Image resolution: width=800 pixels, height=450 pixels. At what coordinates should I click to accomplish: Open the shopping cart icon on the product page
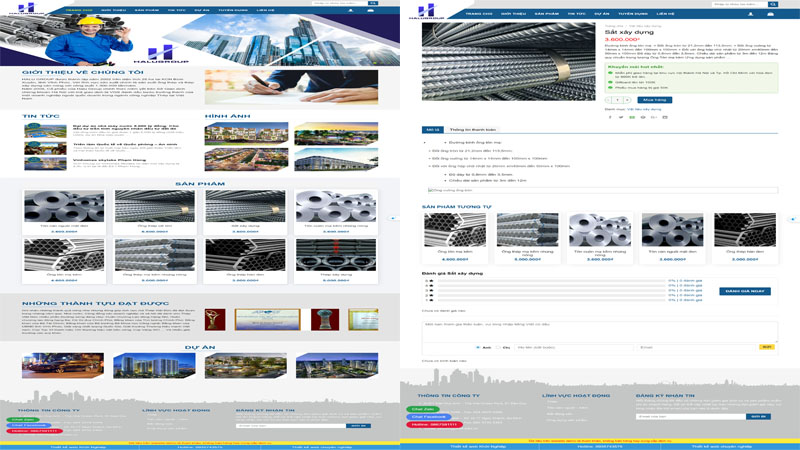point(770,14)
